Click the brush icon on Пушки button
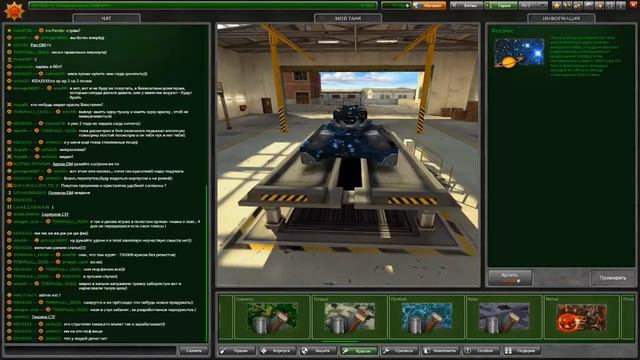The height and width of the screenshot is (360, 640). tap(223, 351)
